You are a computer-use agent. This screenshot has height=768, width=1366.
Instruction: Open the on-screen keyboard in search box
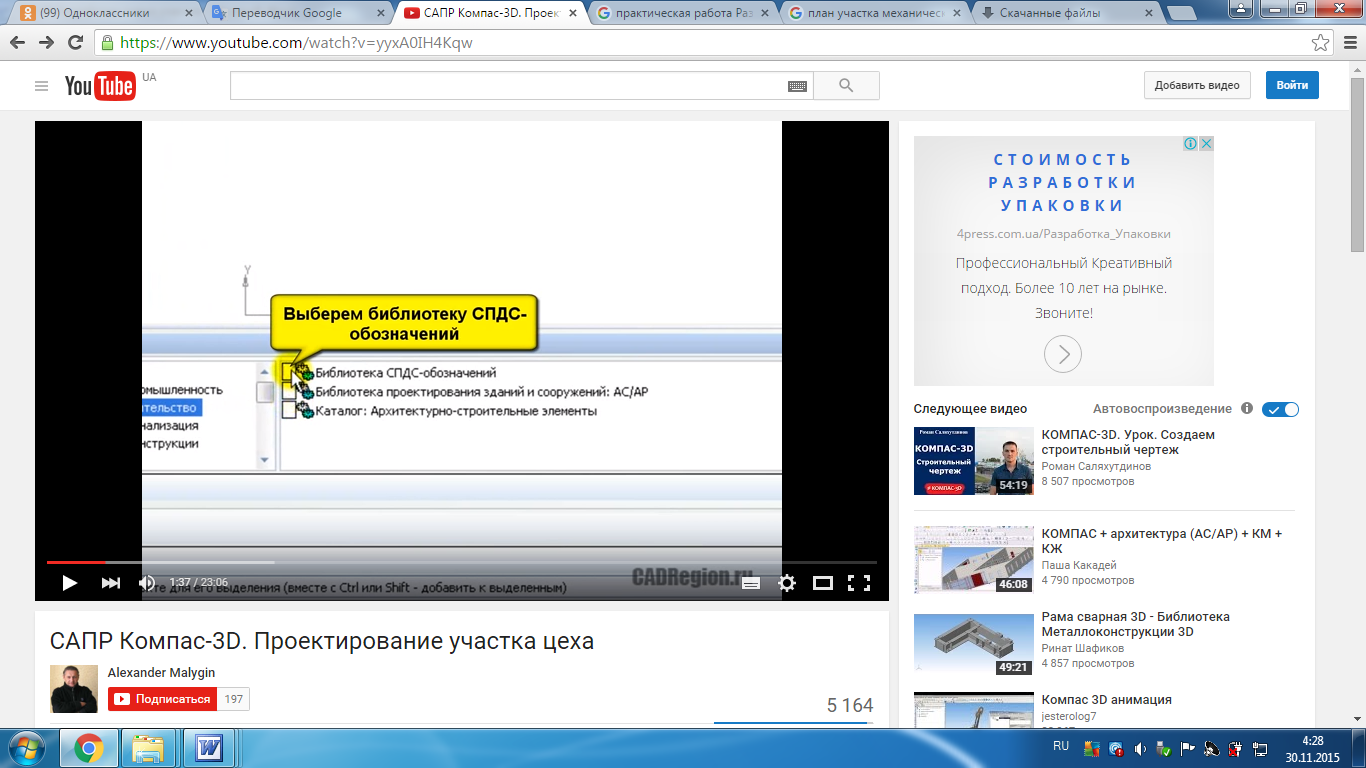tap(797, 86)
